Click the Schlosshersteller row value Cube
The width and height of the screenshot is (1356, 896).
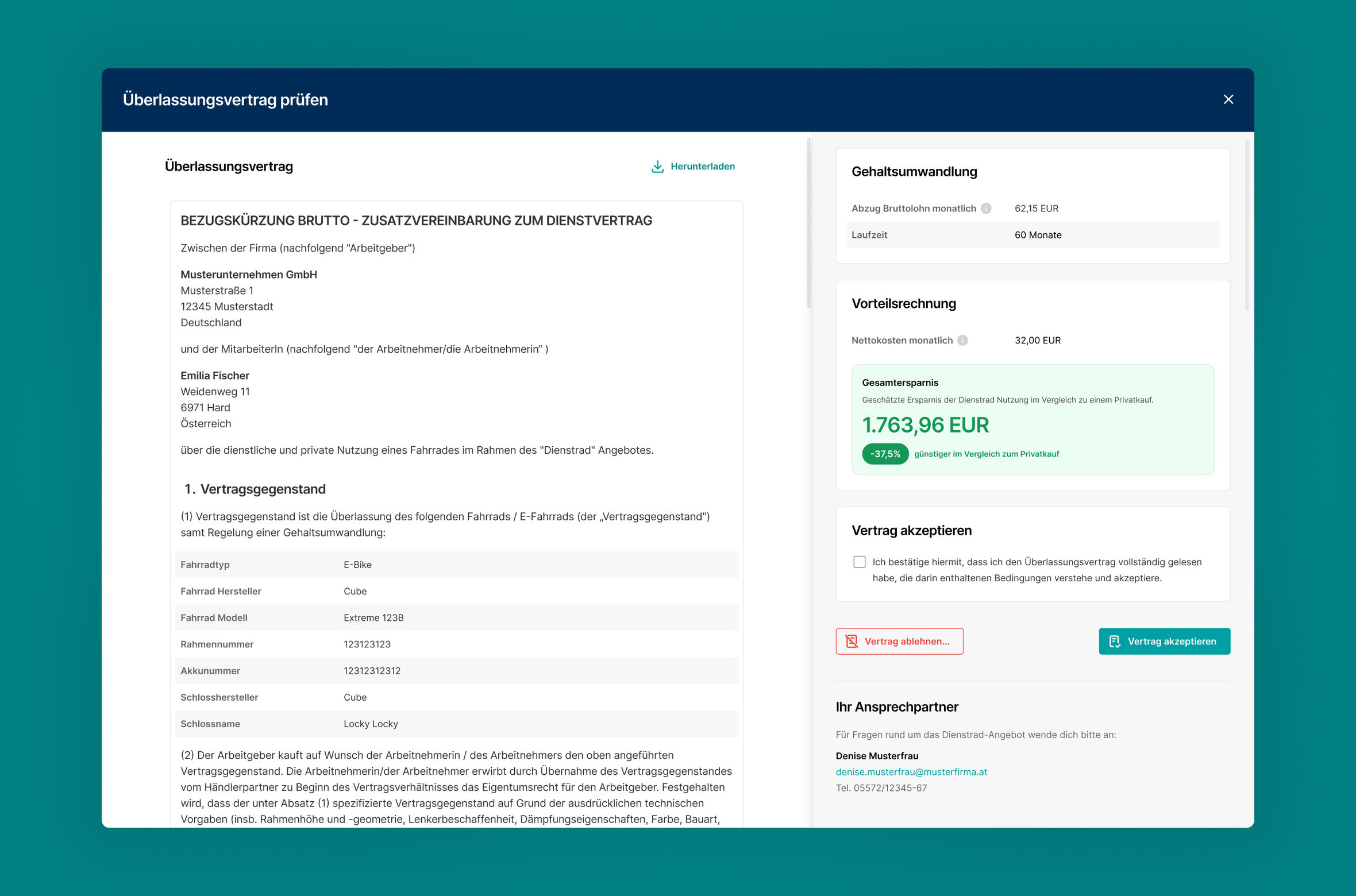(355, 697)
